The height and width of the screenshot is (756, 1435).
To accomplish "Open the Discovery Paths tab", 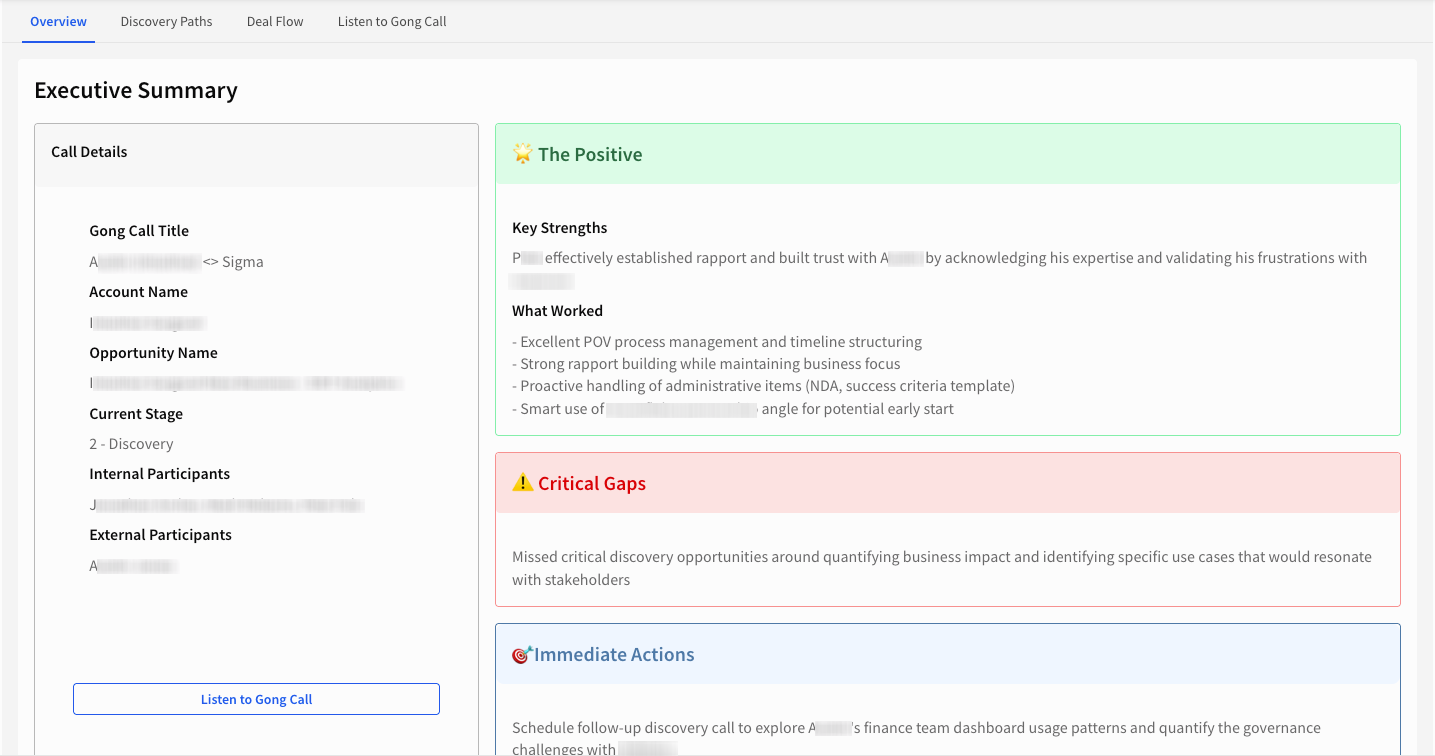I will tap(166, 21).
